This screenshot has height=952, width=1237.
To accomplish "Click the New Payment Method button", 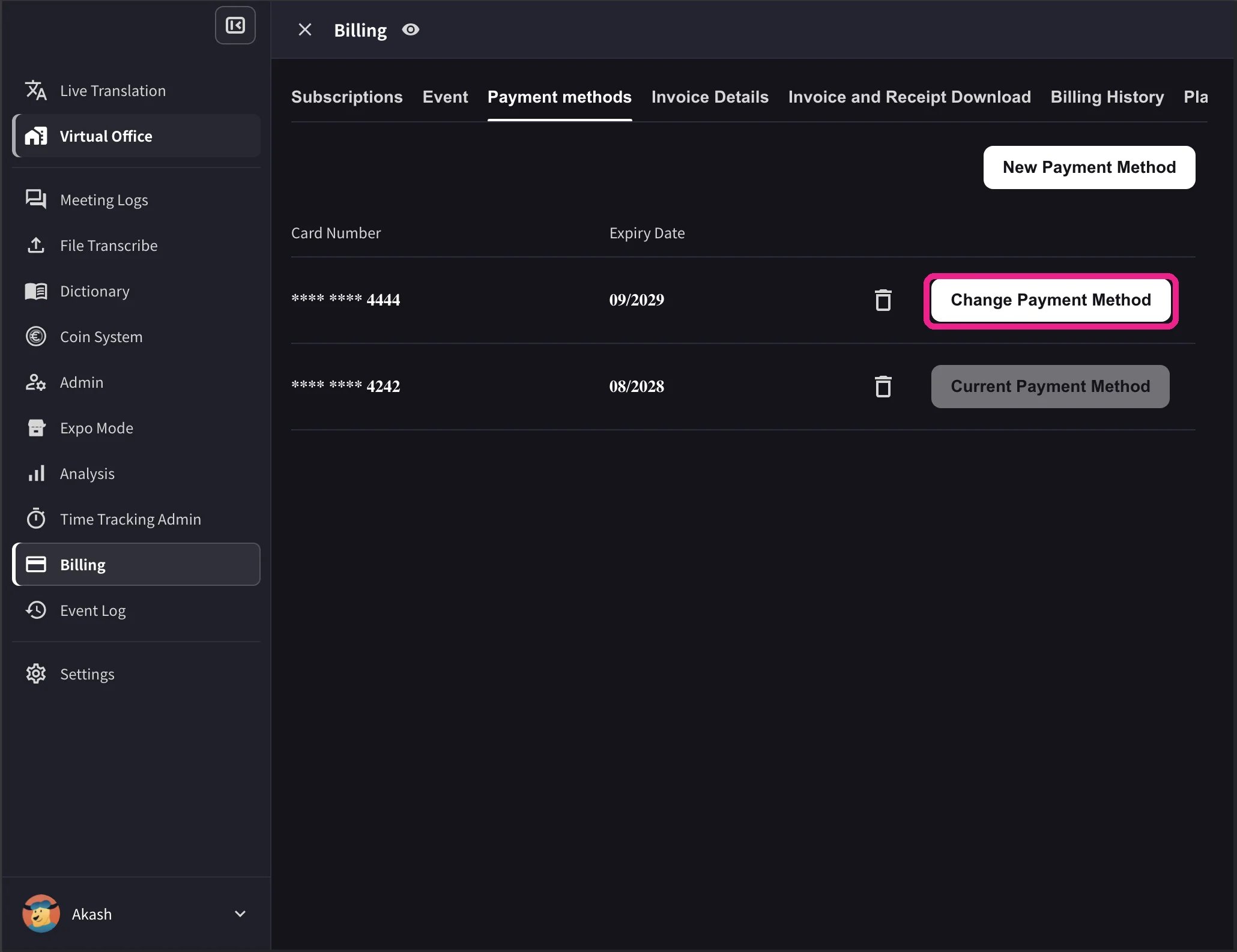I will [x=1089, y=167].
